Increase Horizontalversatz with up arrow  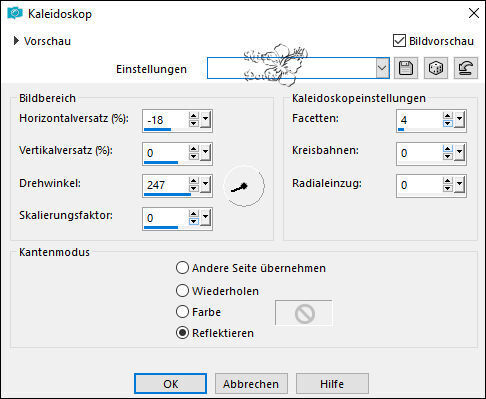[x=194, y=116]
